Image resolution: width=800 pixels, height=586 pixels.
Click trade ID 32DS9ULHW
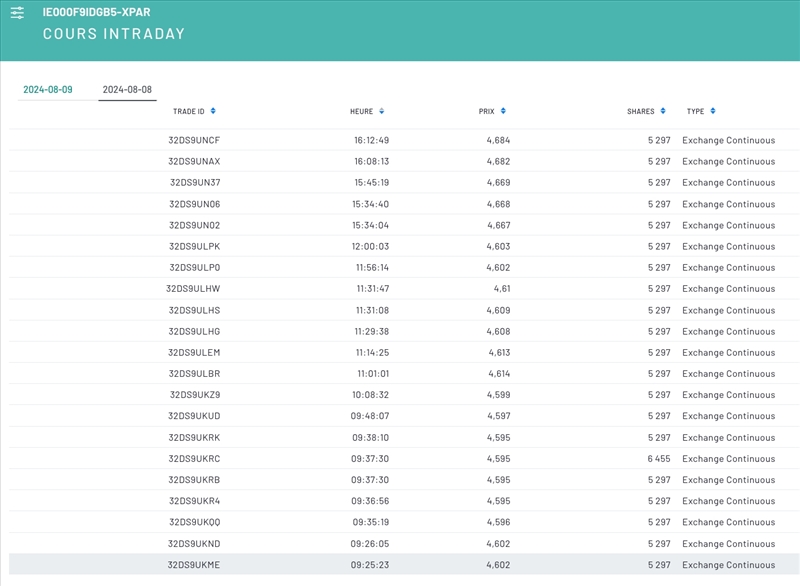(193, 289)
